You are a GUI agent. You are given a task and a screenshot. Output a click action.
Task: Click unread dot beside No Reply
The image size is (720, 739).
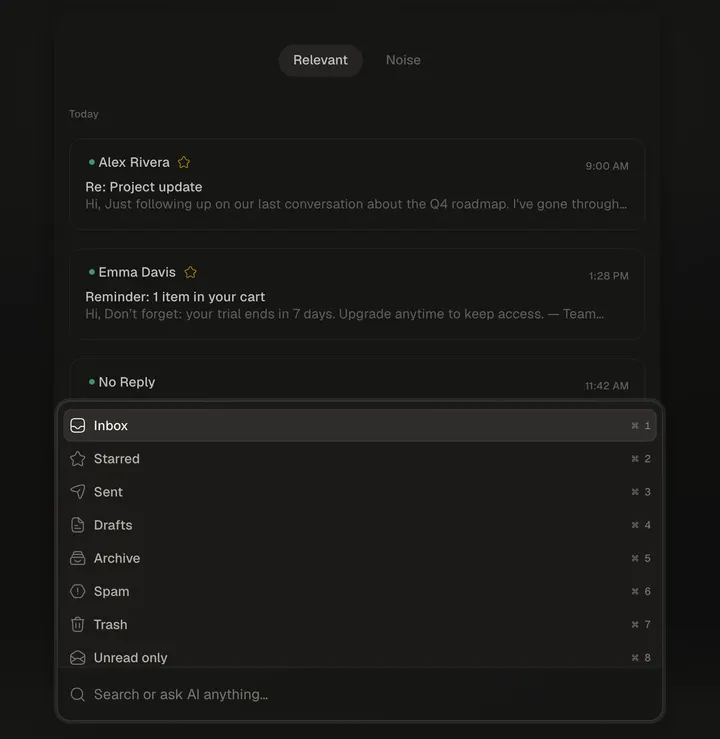pyautogui.click(x=92, y=381)
